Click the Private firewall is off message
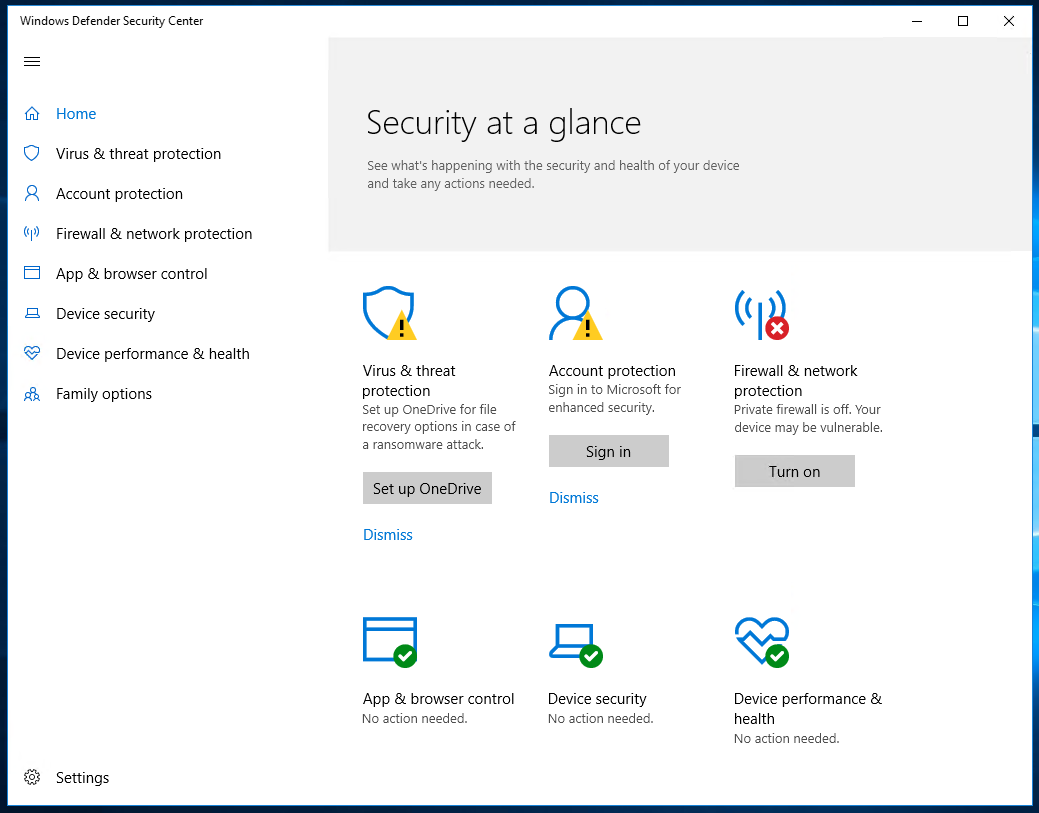 (x=808, y=418)
